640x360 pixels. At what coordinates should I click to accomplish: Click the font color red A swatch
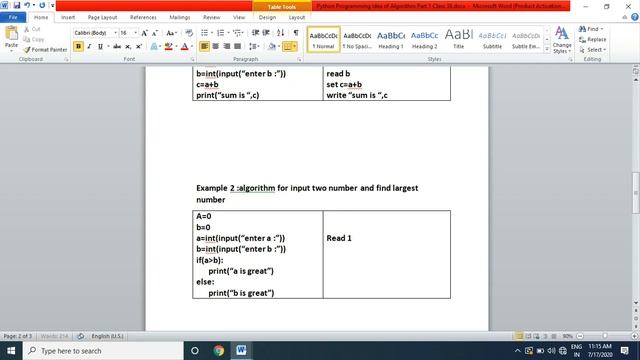(184, 47)
